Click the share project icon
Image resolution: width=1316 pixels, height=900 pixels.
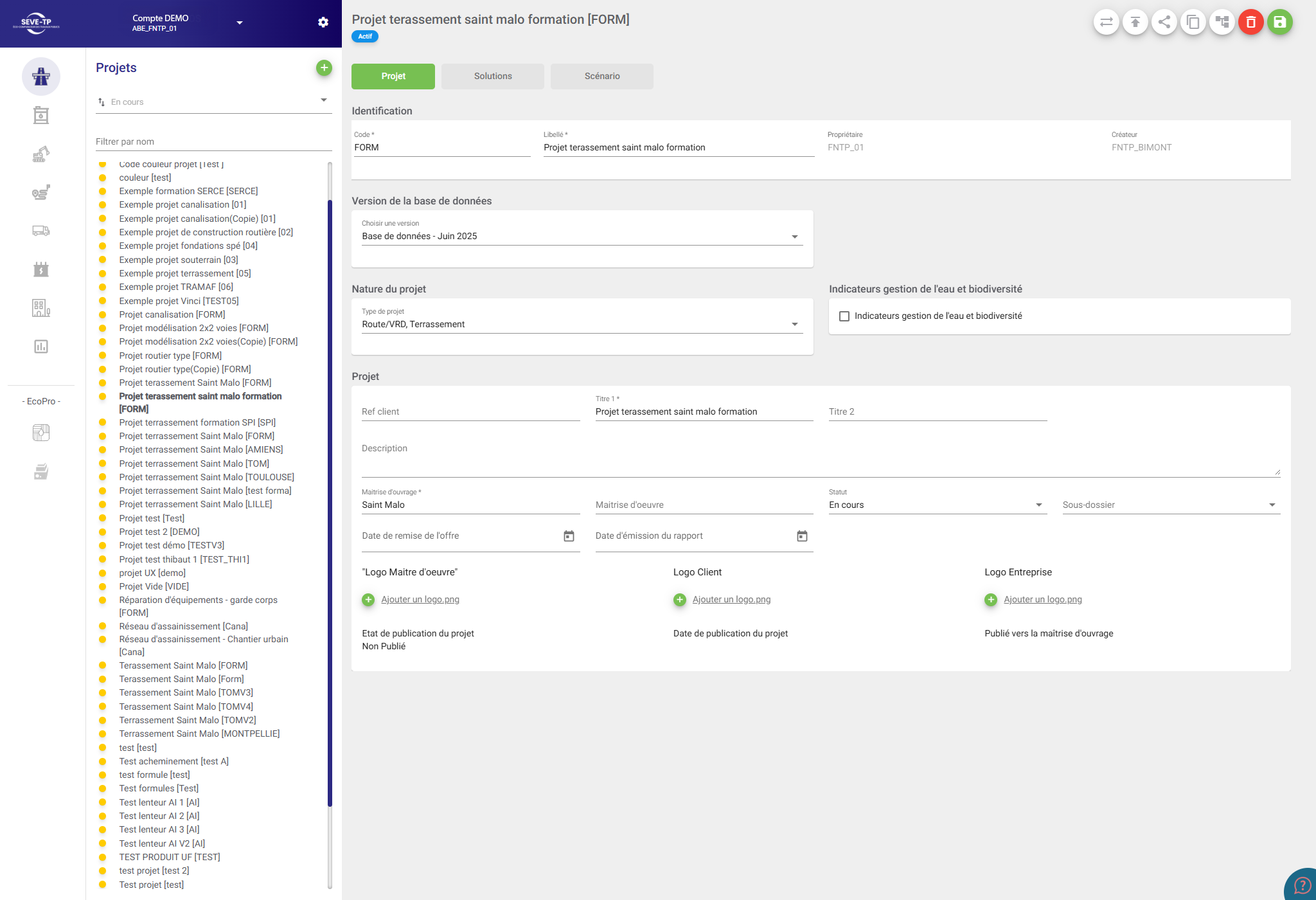[x=1164, y=22]
